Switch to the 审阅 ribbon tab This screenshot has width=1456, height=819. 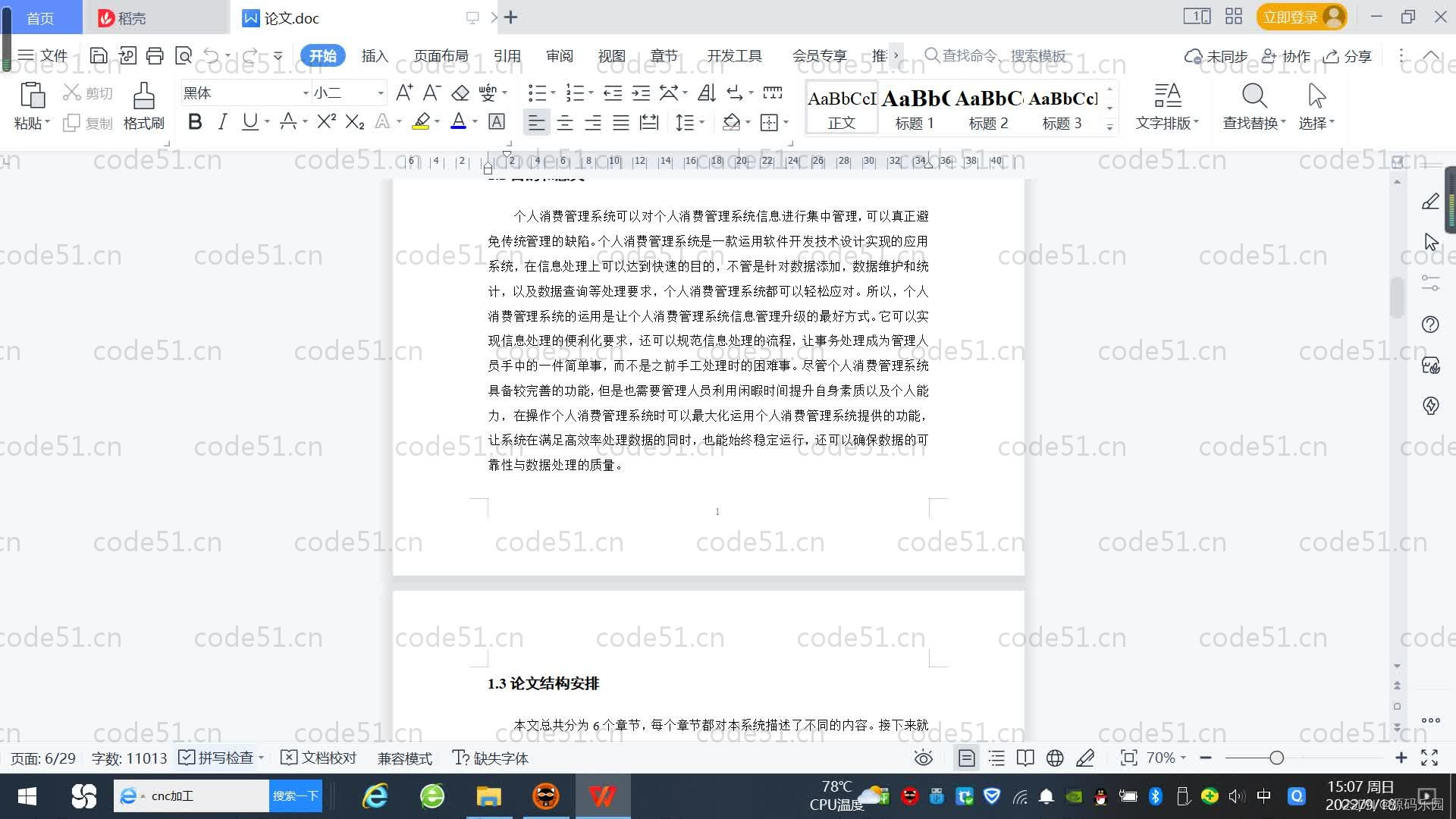pos(559,55)
